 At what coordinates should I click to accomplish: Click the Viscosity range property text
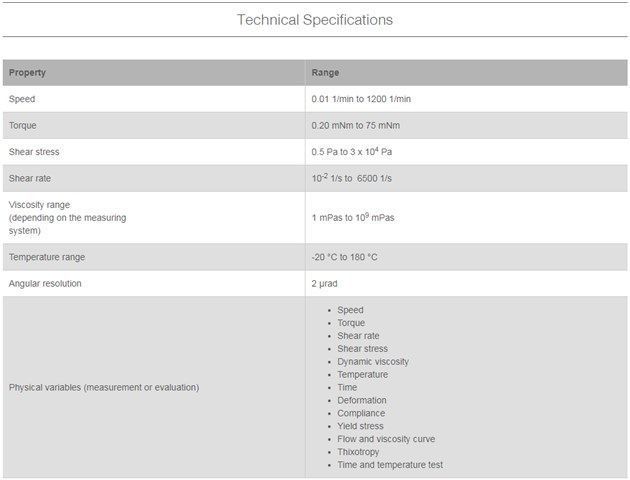click(67, 218)
